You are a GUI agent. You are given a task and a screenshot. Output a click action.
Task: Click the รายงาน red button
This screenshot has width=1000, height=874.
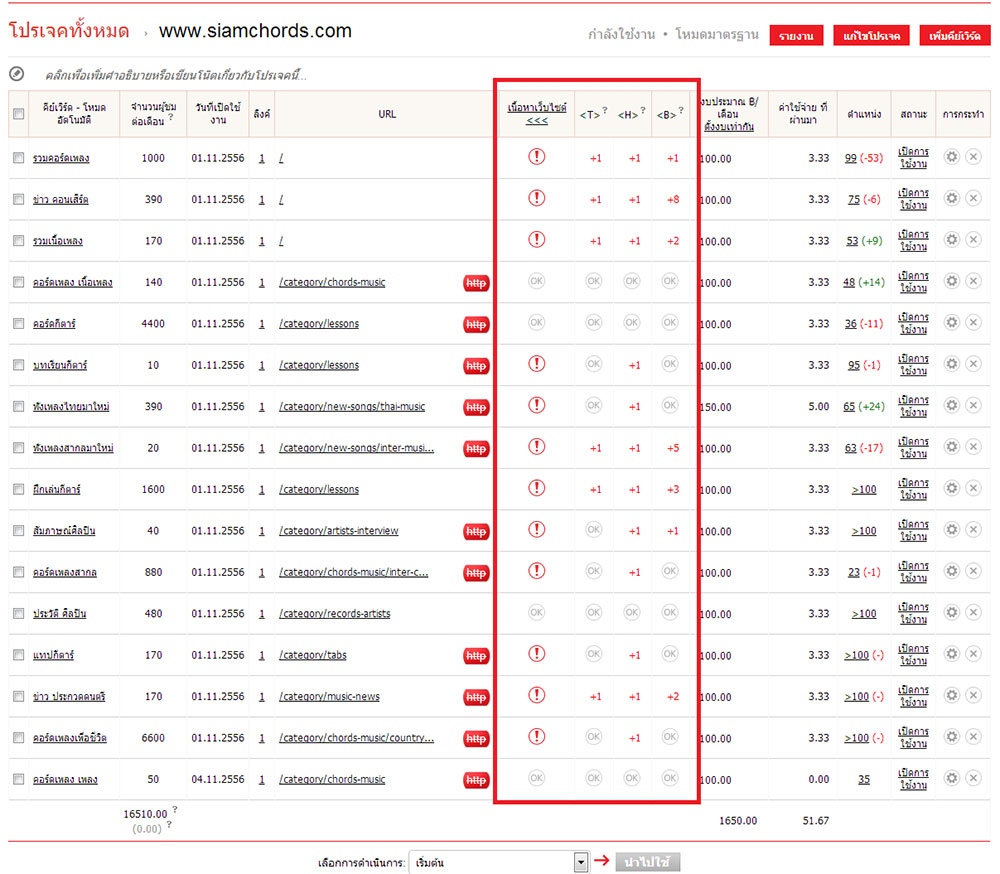point(796,36)
